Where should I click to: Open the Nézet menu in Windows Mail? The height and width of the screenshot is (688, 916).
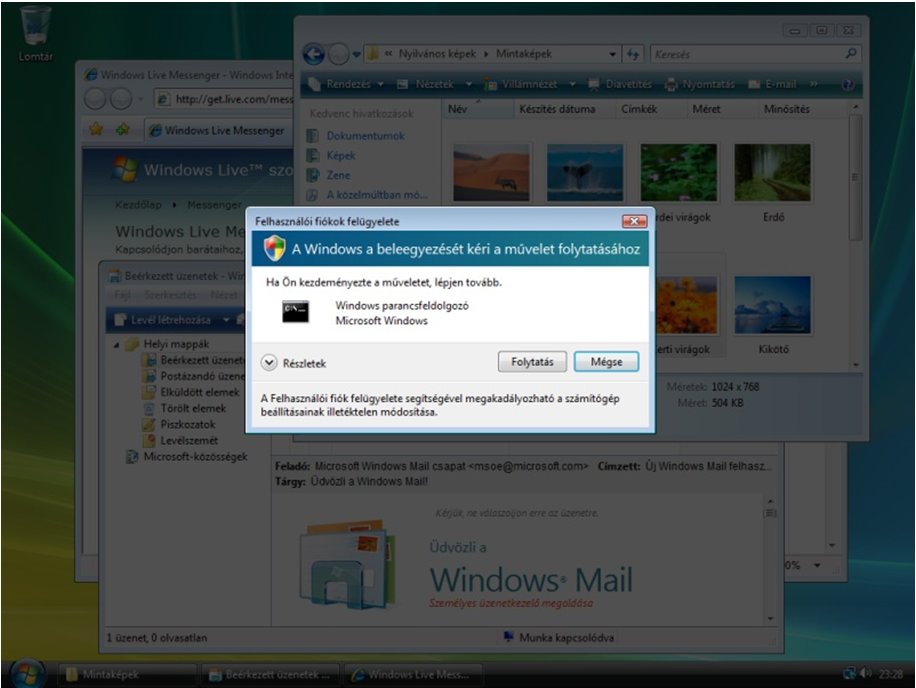point(224,295)
